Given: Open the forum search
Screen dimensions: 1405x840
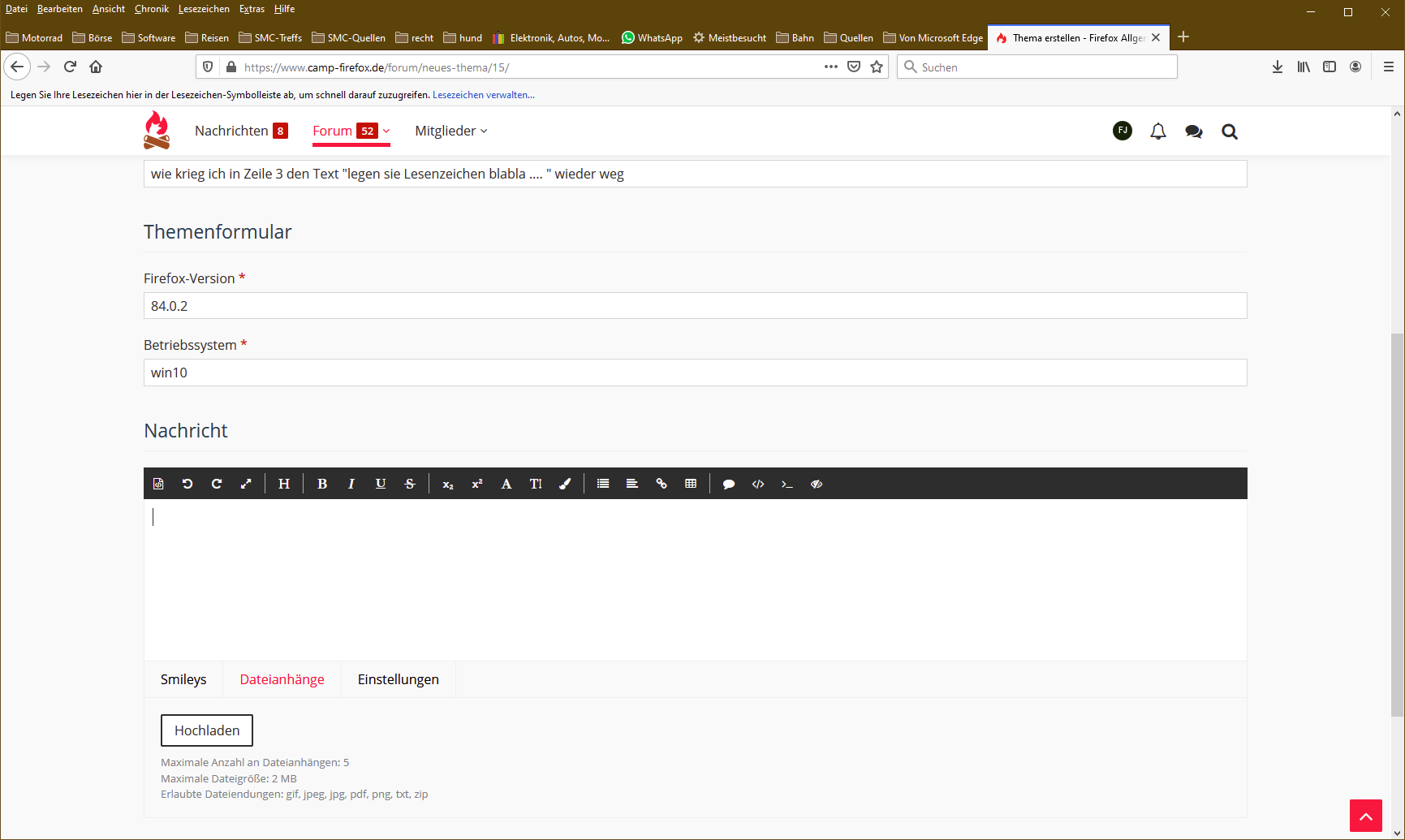Looking at the screenshot, I should pos(1230,131).
